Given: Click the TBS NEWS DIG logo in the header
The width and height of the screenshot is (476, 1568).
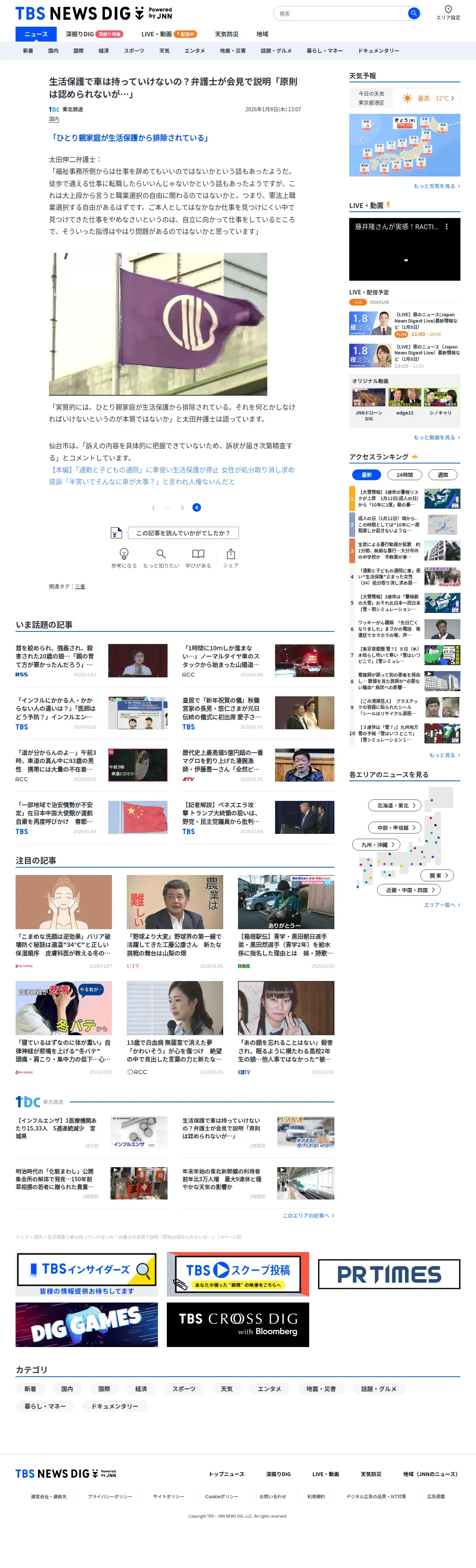Looking at the screenshot, I should (x=94, y=13).
